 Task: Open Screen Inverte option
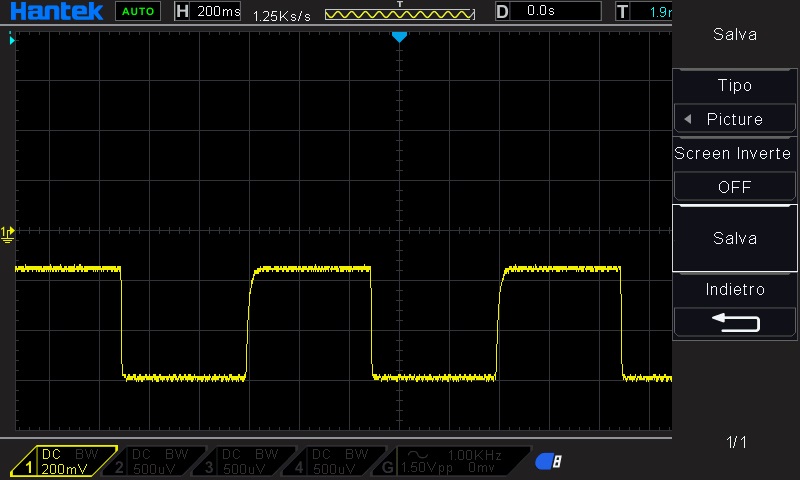point(735,153)
